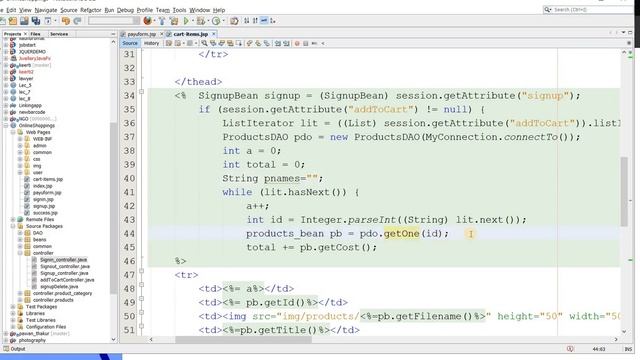Open the Tools menu
This screenshot has width=640, height=360.
pos(179,10)
